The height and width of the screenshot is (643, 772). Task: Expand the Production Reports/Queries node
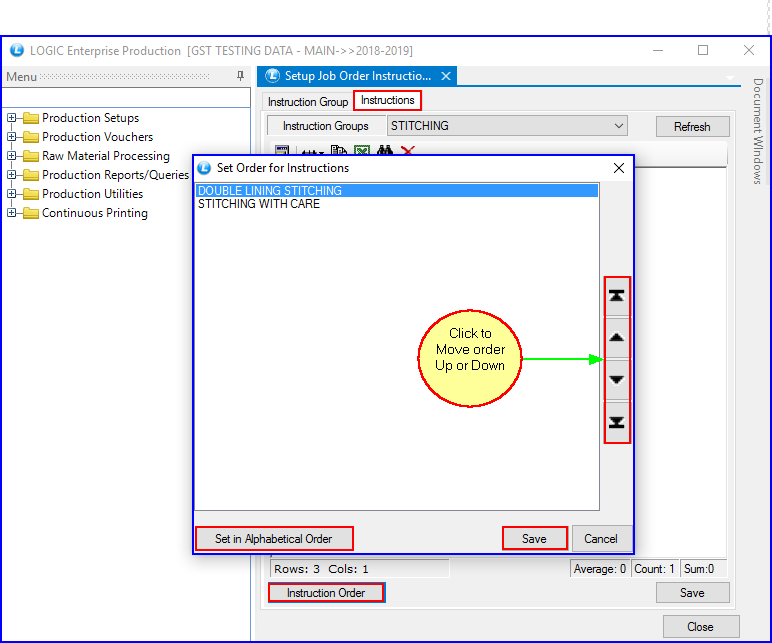pos(12,175)
